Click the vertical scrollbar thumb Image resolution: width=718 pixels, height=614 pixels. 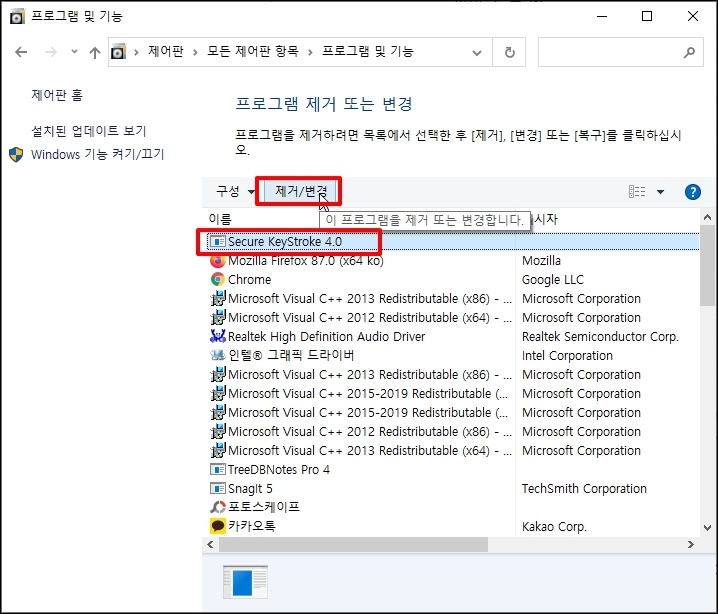(x=707, y=266)
